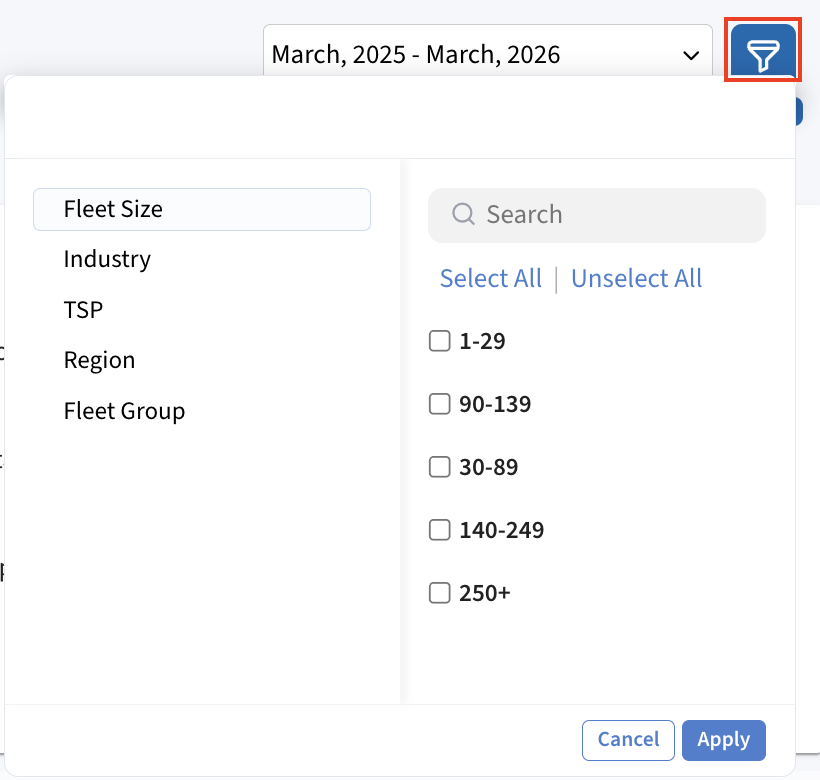Screen dimensions: 820x780
Task: Select the 250+ fleet size checkbox
Action: [439, 593]
